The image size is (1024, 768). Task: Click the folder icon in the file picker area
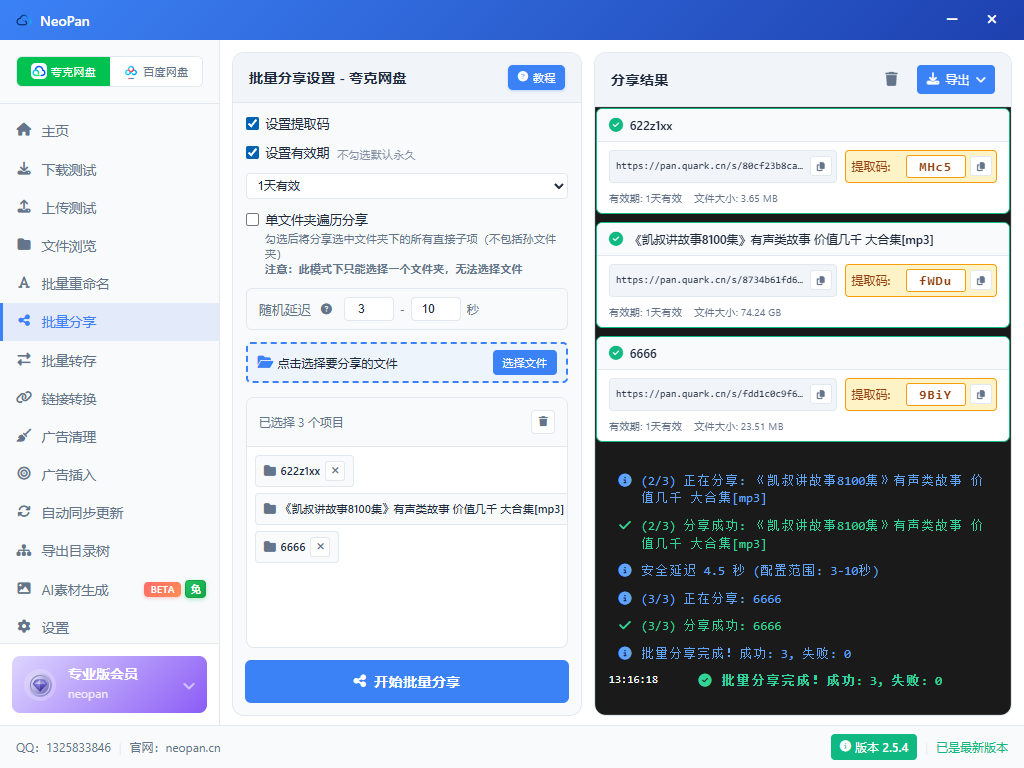click(x=264, y=362)
